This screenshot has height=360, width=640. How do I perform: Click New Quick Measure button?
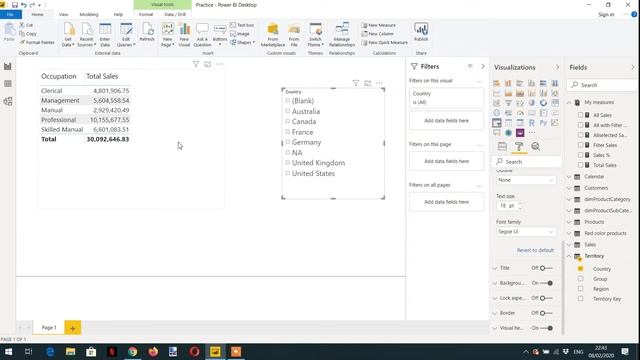(x=384, y=42)
